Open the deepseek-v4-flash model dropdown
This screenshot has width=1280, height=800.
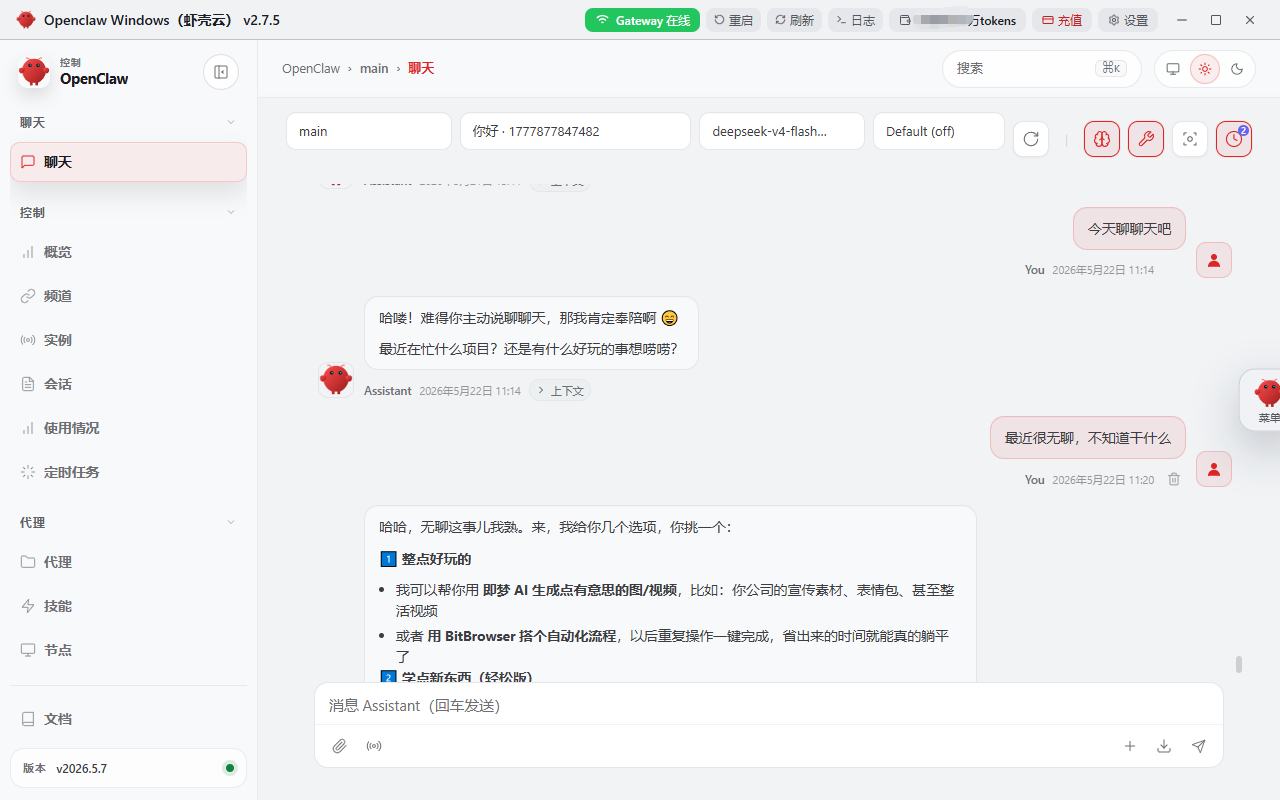point(782,131)
